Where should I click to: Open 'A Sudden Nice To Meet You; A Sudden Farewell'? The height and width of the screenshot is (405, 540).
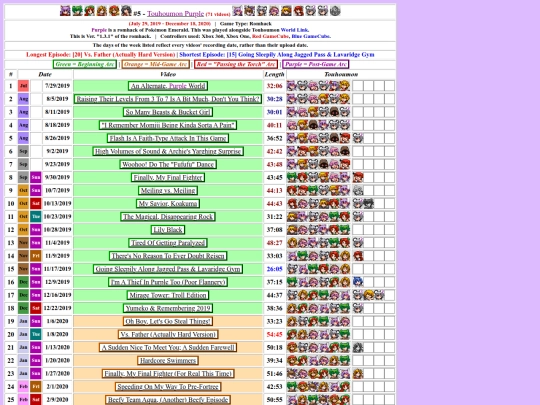tap(168, 347)
